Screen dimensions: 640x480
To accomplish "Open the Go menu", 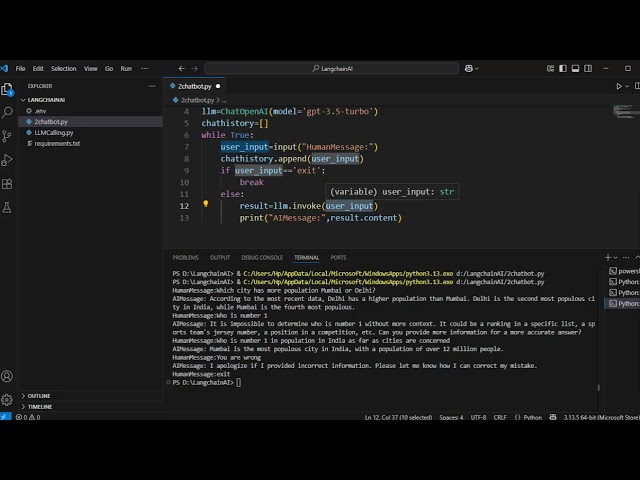I will point(109,69).
